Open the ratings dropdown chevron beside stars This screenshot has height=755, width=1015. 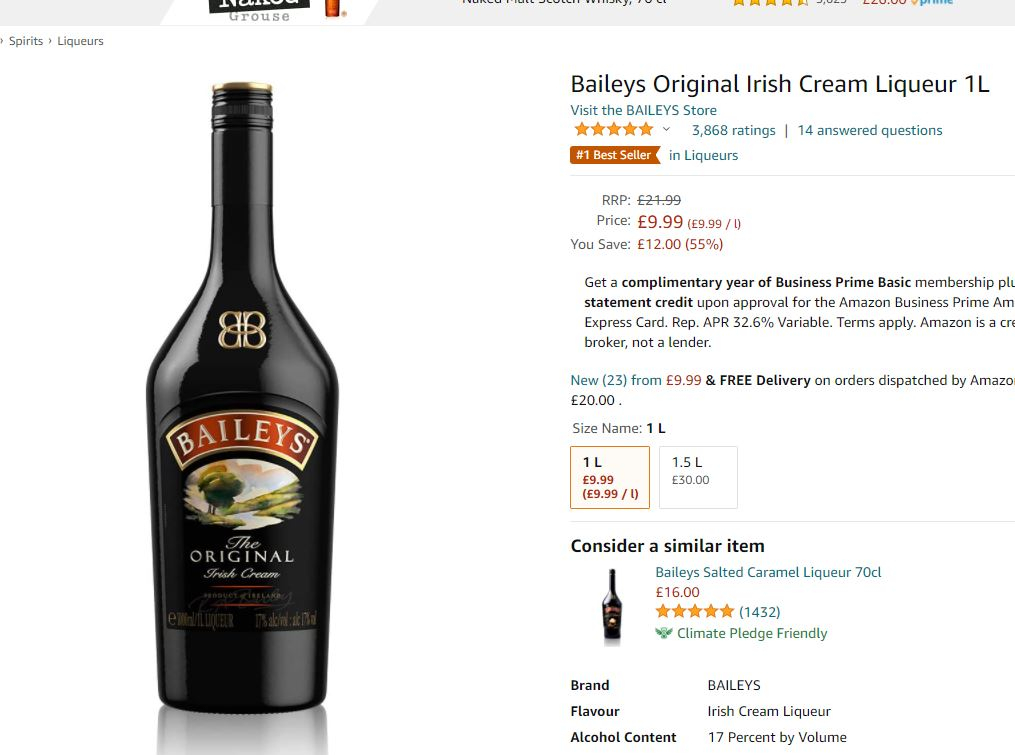pyautogui.click(x=666, y=130)
